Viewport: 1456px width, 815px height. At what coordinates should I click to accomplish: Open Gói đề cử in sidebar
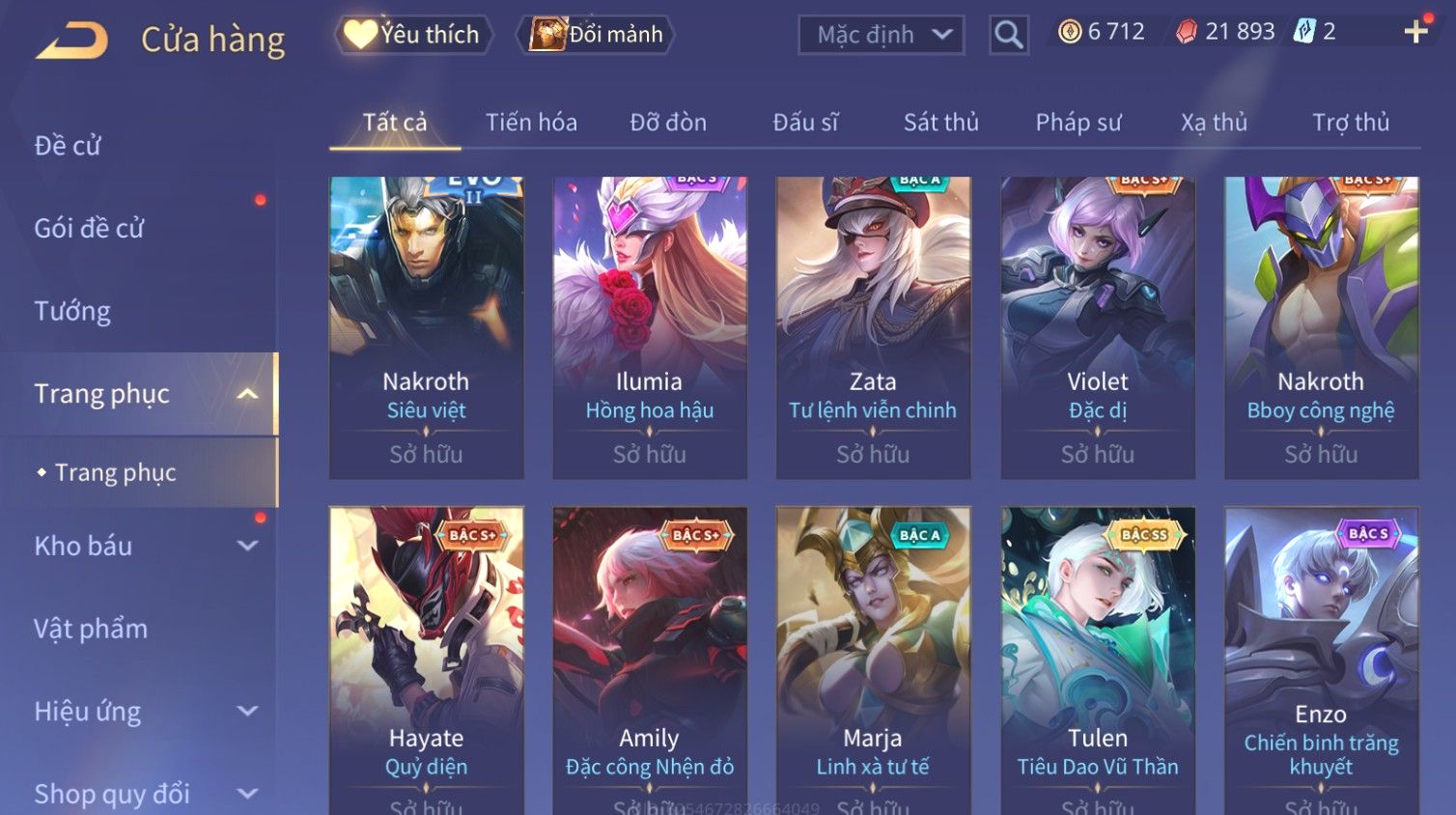point(89,228)
